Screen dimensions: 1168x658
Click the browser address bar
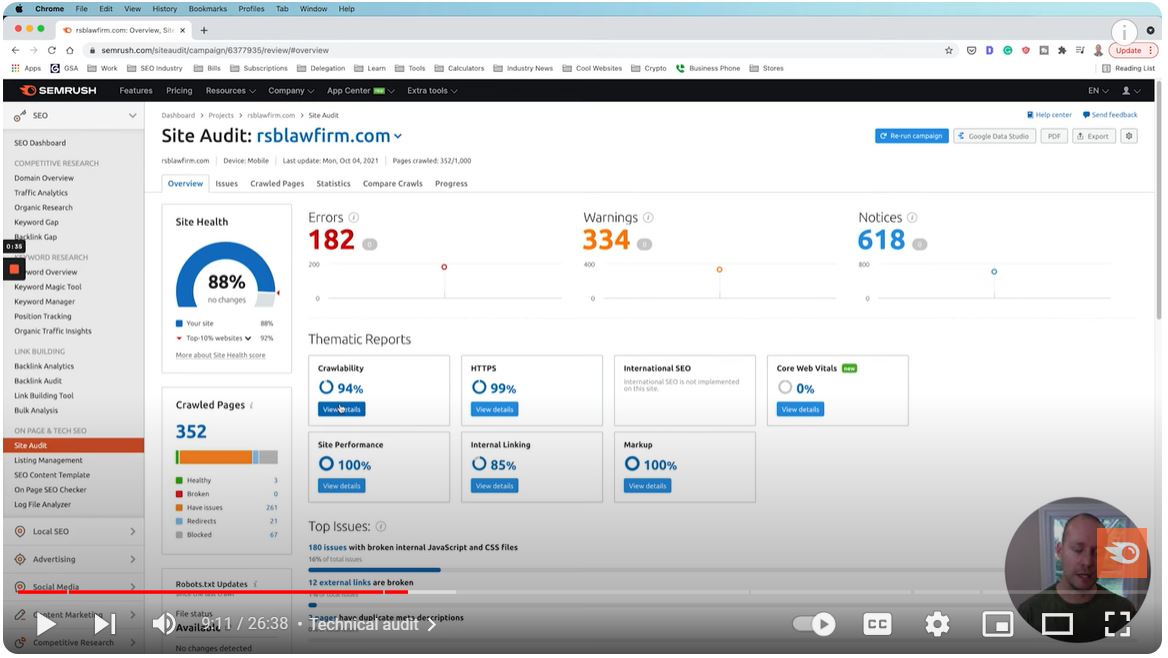click(x=514, y=50)
